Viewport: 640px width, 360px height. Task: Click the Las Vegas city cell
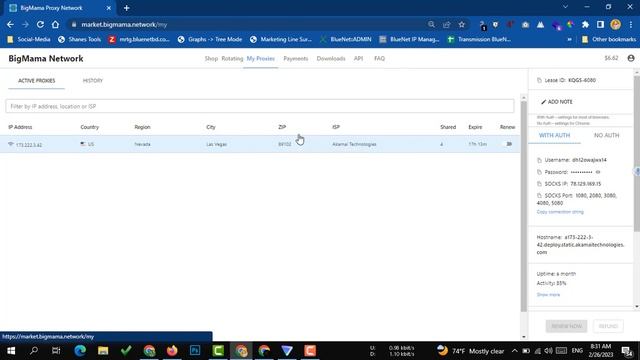pos(216,144)
